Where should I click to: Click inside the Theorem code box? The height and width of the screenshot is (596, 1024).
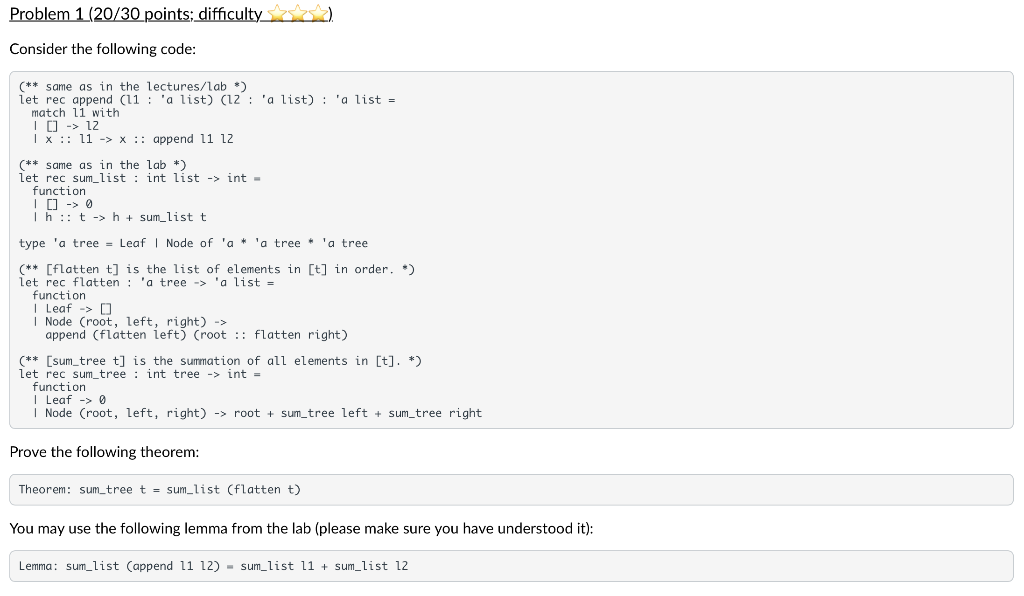(x=511, y=490)
